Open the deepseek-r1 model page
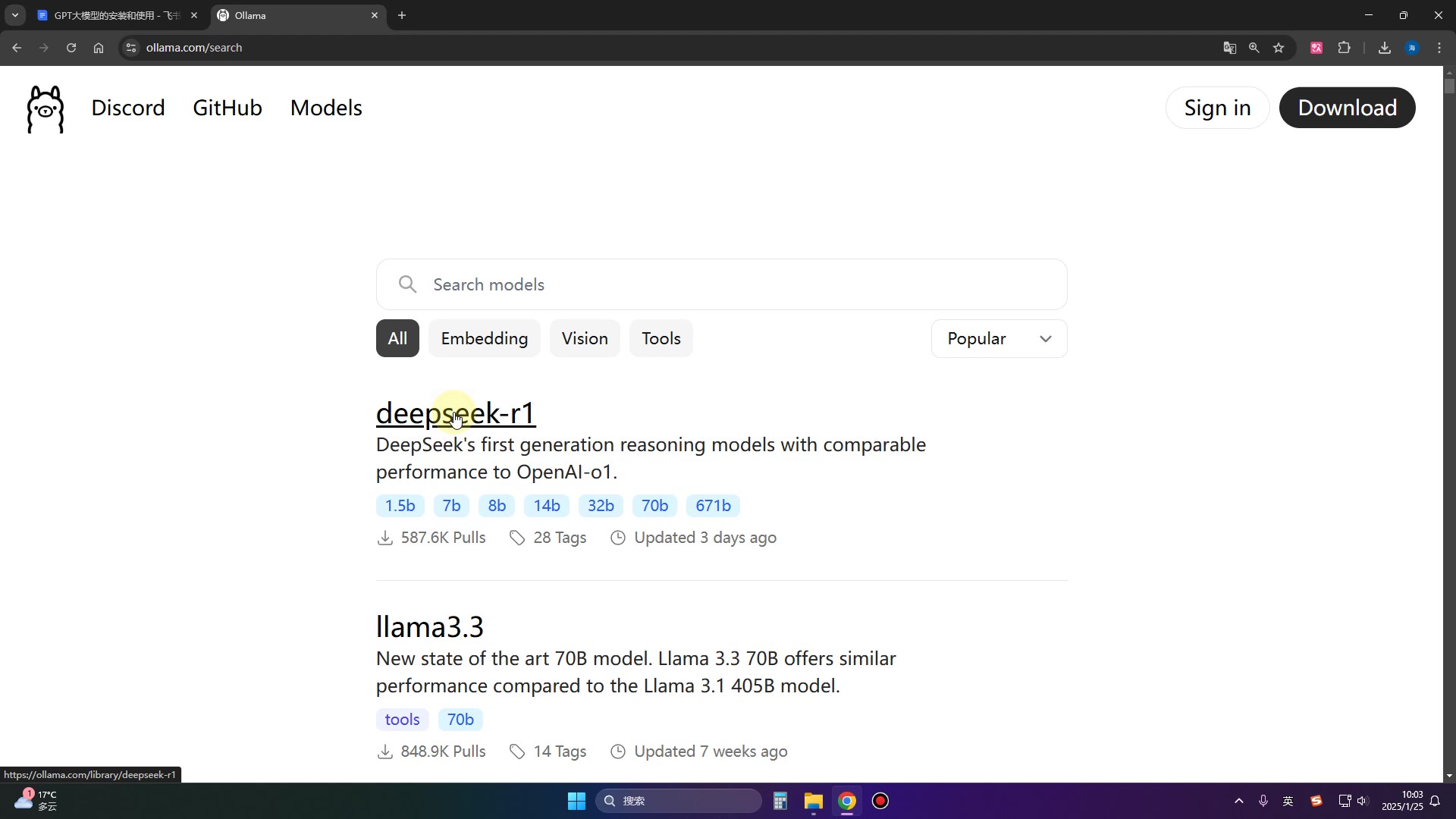This screenshot has height=819, width=1456. pyautogui.click(x=456, y=413)
